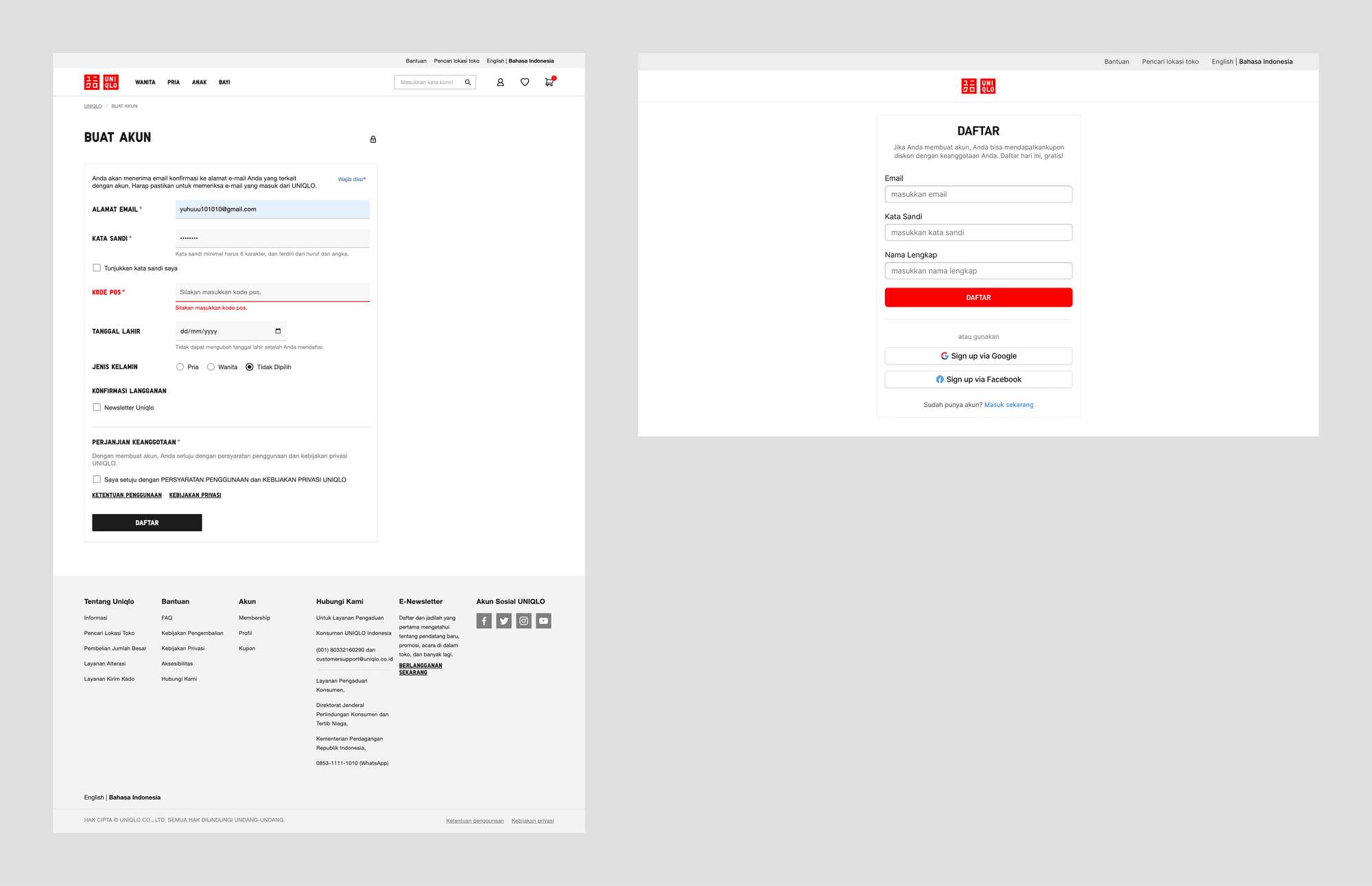Image resolution: width=1372 pixels, height=886 pixels.
Task: Open the WANITA menu
Action: click(x=145, y=82)
